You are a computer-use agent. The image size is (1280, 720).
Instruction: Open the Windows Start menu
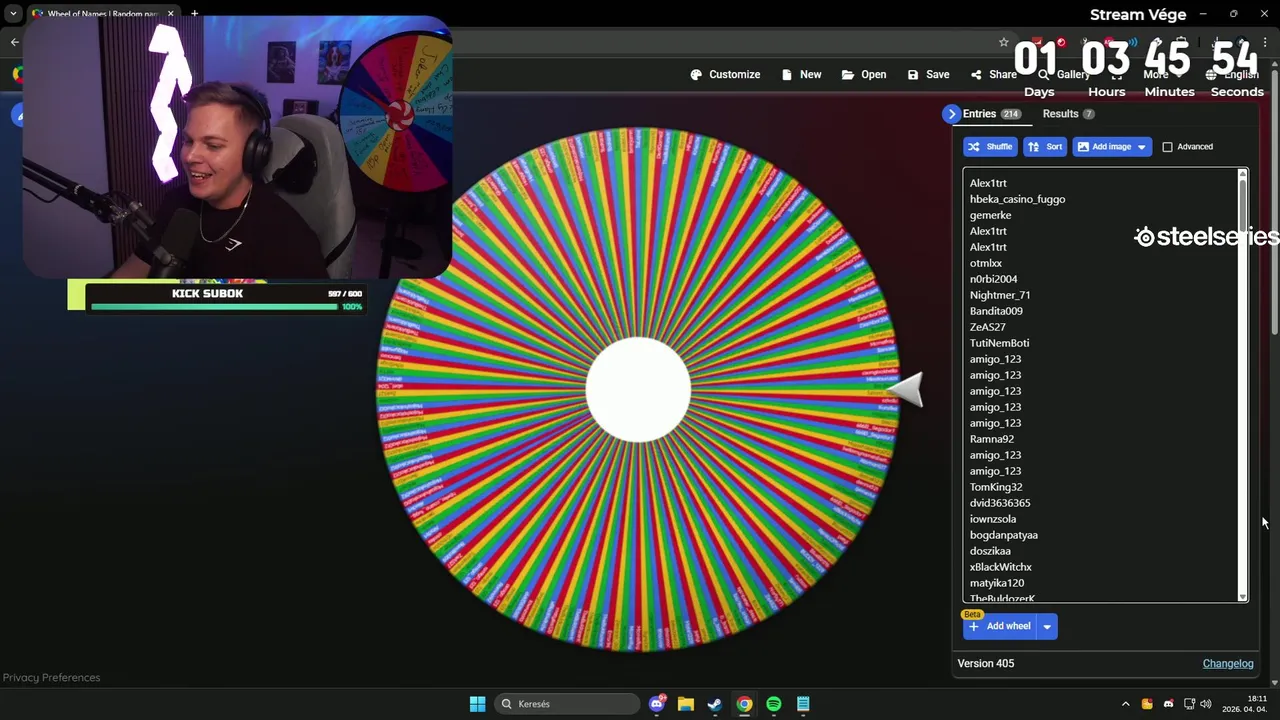[x=477, y=704]
